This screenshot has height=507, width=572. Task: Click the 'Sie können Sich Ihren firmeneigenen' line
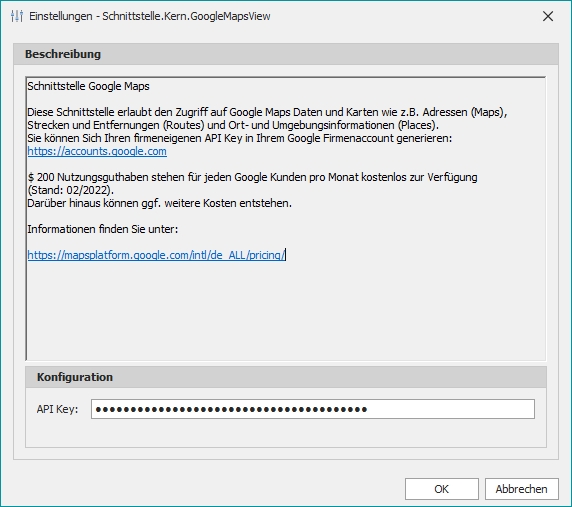tap(240, 138)
